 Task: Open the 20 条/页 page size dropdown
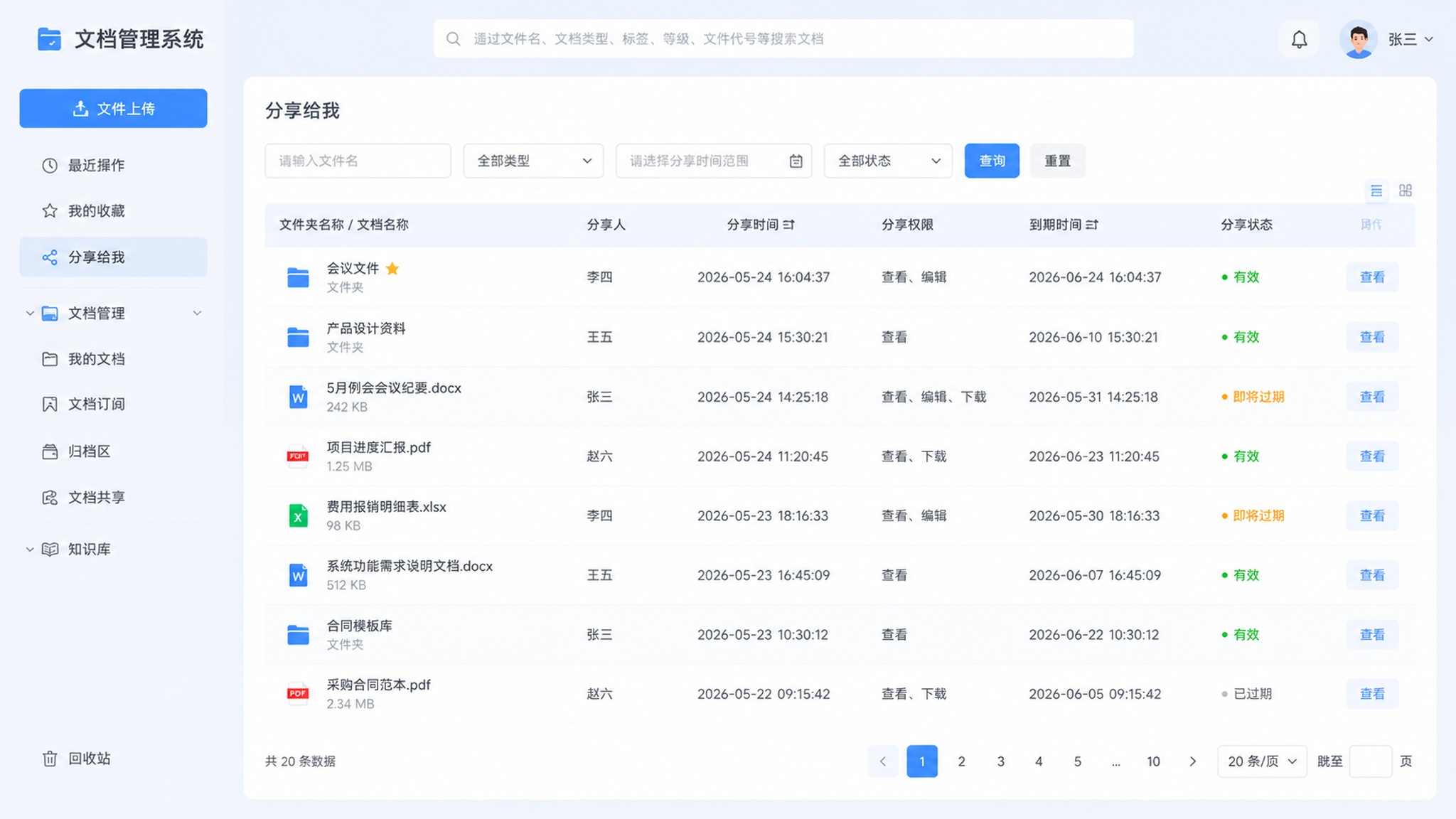pyautogui.click(x=1262, y=761)
